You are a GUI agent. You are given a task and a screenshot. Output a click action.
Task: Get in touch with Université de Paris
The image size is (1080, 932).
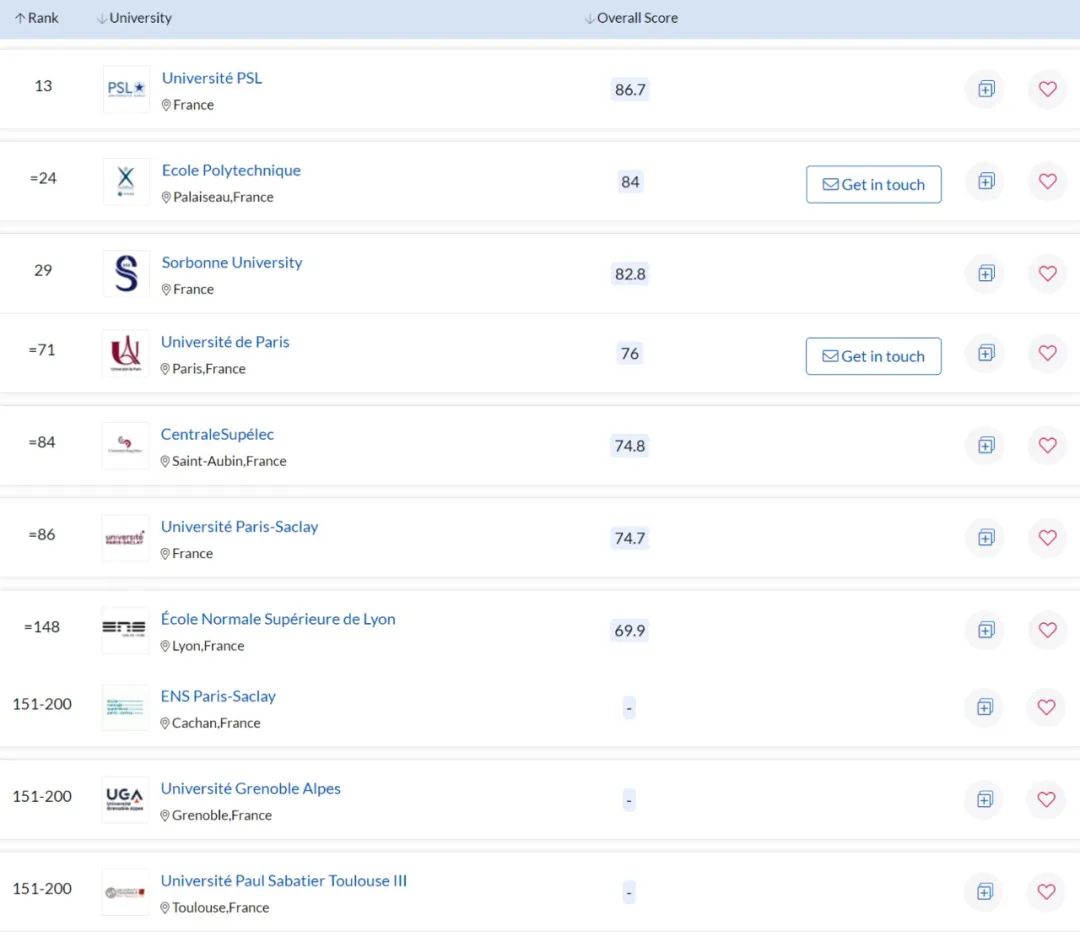tap(873, 356)
